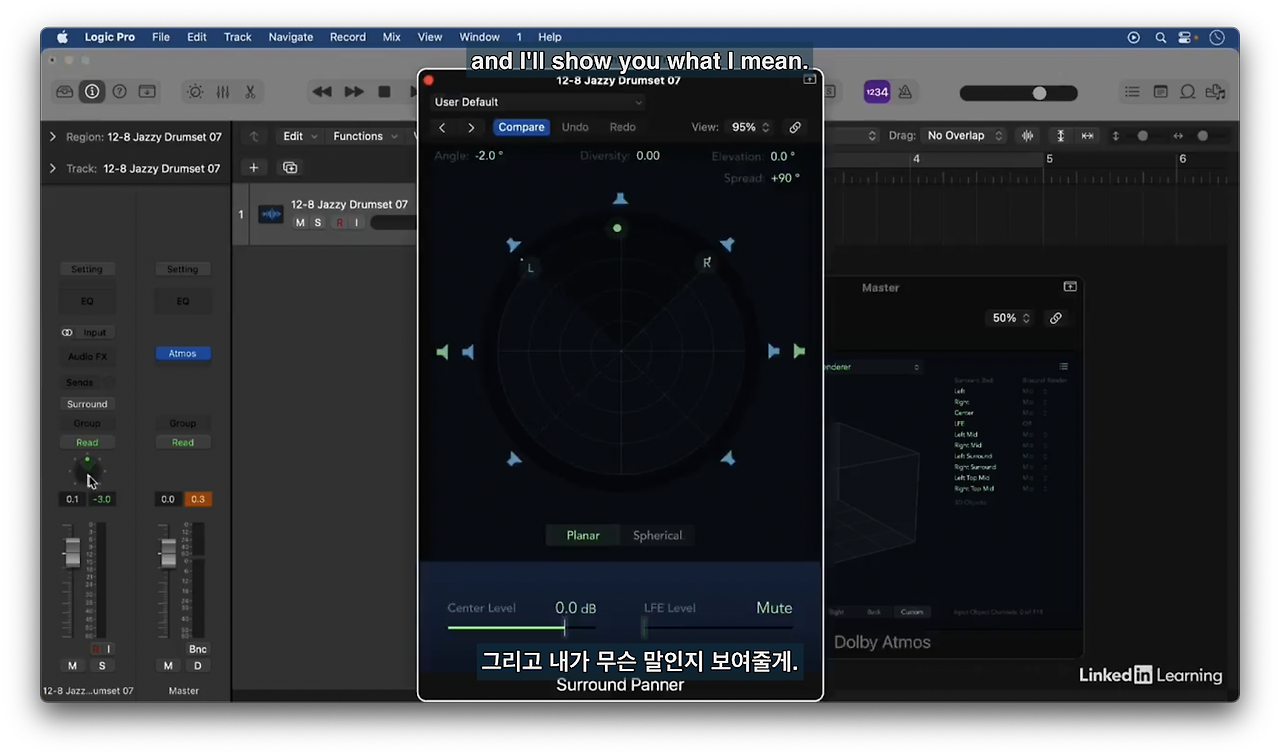Open the Track menu
Viewport: 1280px width, 756px height.
click(238, 37)
